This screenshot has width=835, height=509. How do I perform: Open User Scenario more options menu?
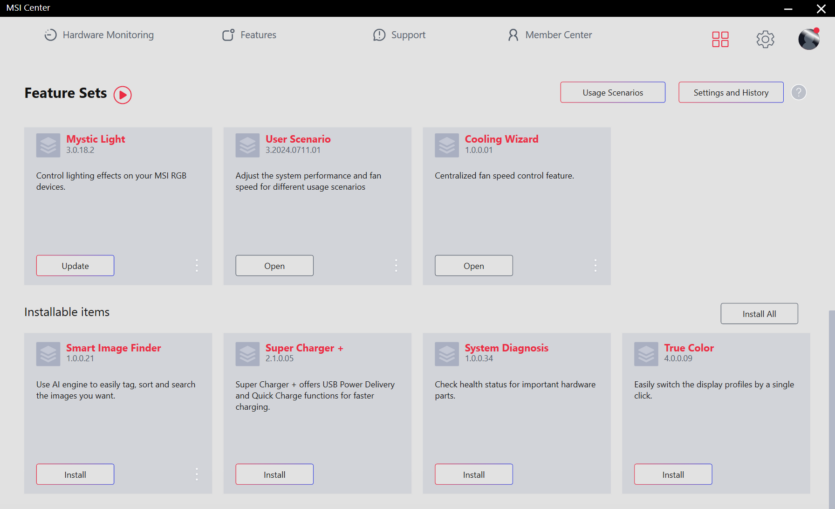396,265
